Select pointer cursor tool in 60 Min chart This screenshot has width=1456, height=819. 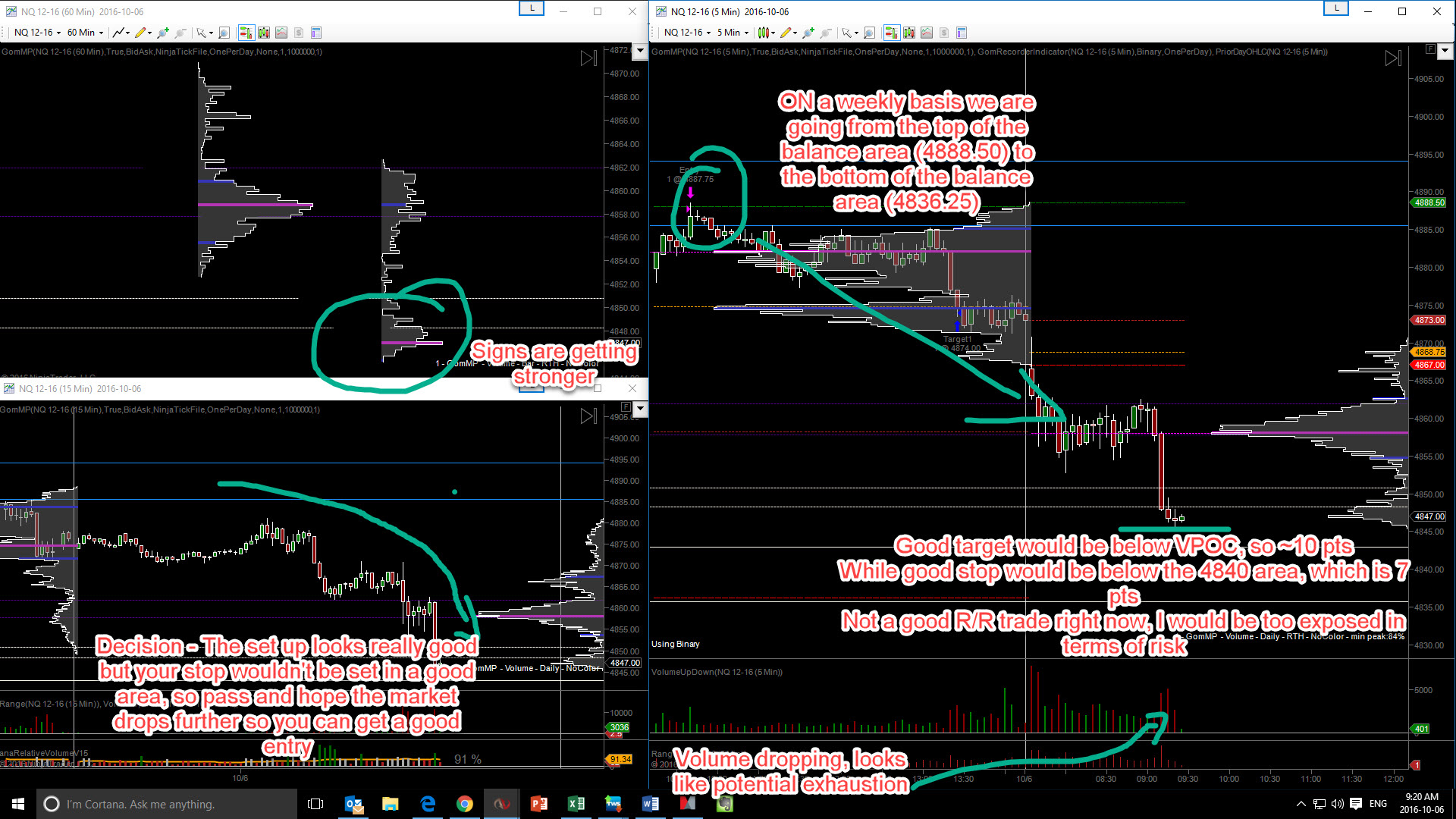(x=204, y=33)
